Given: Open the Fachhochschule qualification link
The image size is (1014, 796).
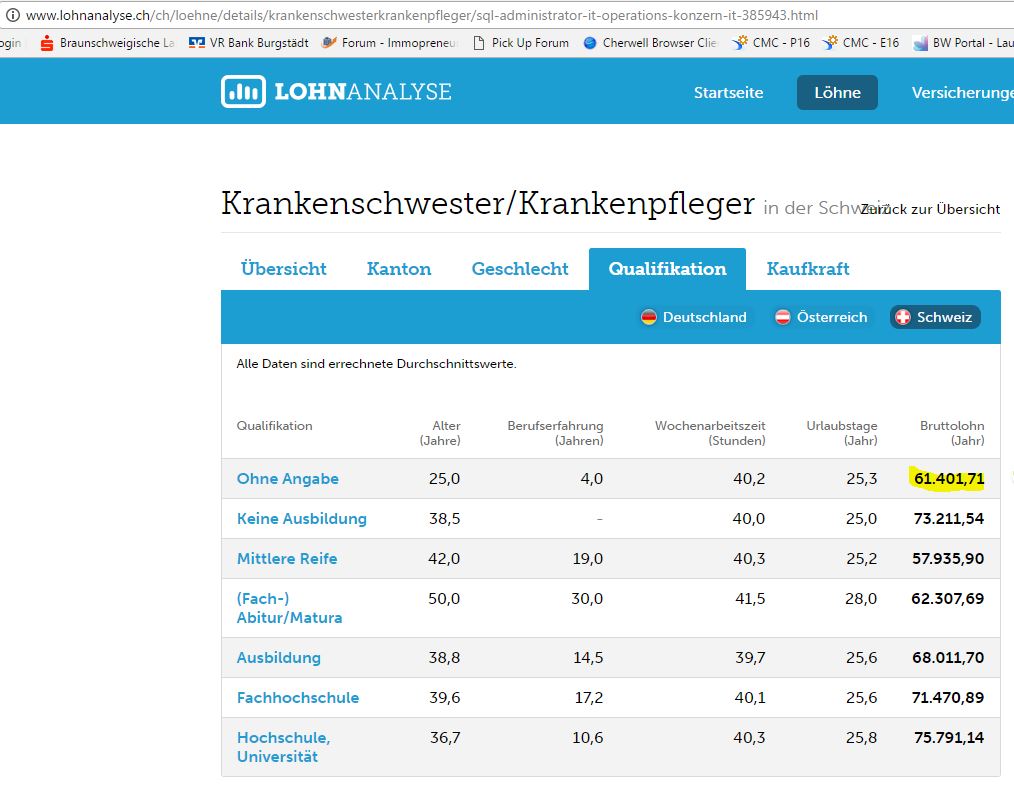Looking at the screenshot, I should 297,698.
